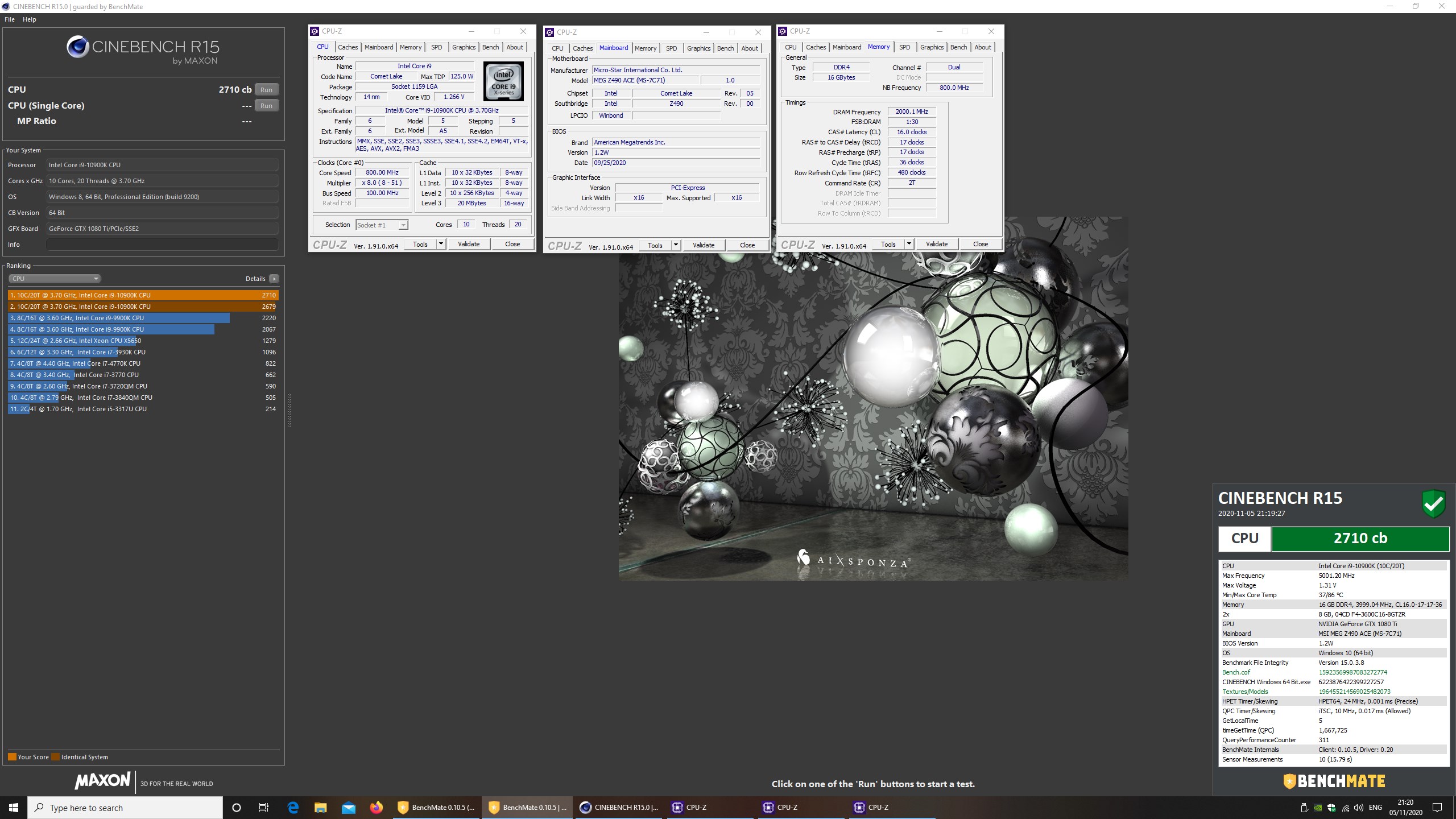Switch to CINEBENCH R15.0 taskbar item
Image resolution: width=1456 pixels, height=819 pixels.
pyautogui.click(x=618, y=808)
